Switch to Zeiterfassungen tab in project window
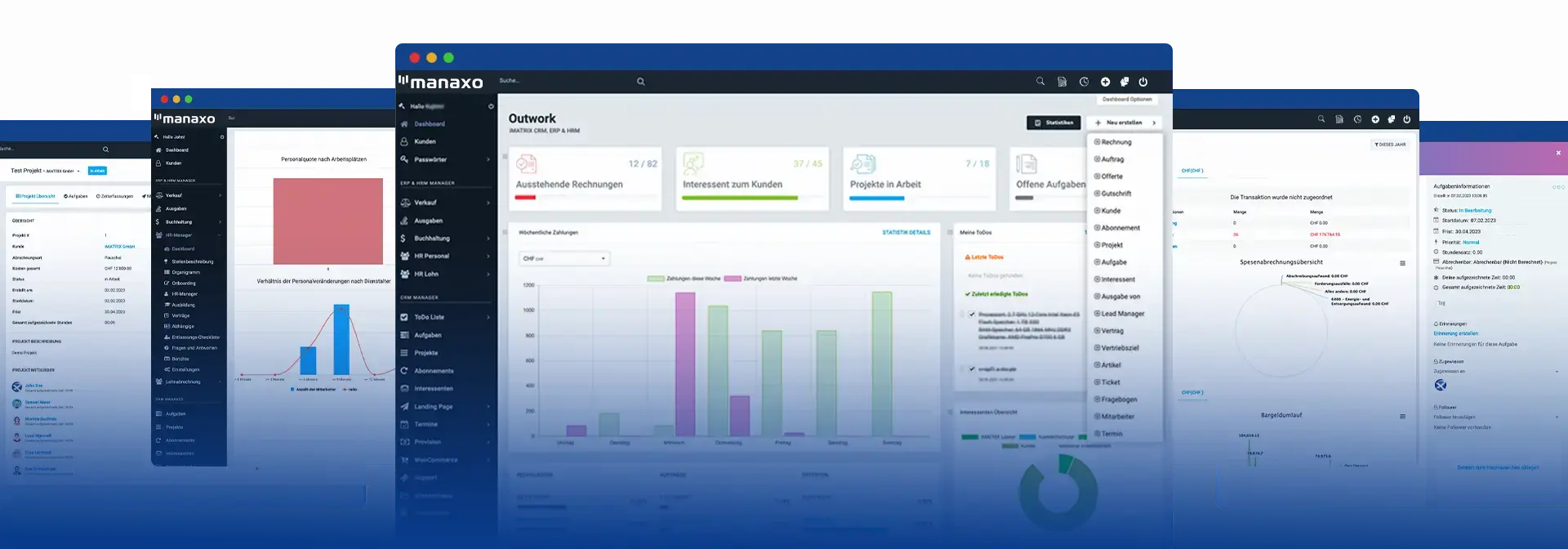 tap(114, 196)
